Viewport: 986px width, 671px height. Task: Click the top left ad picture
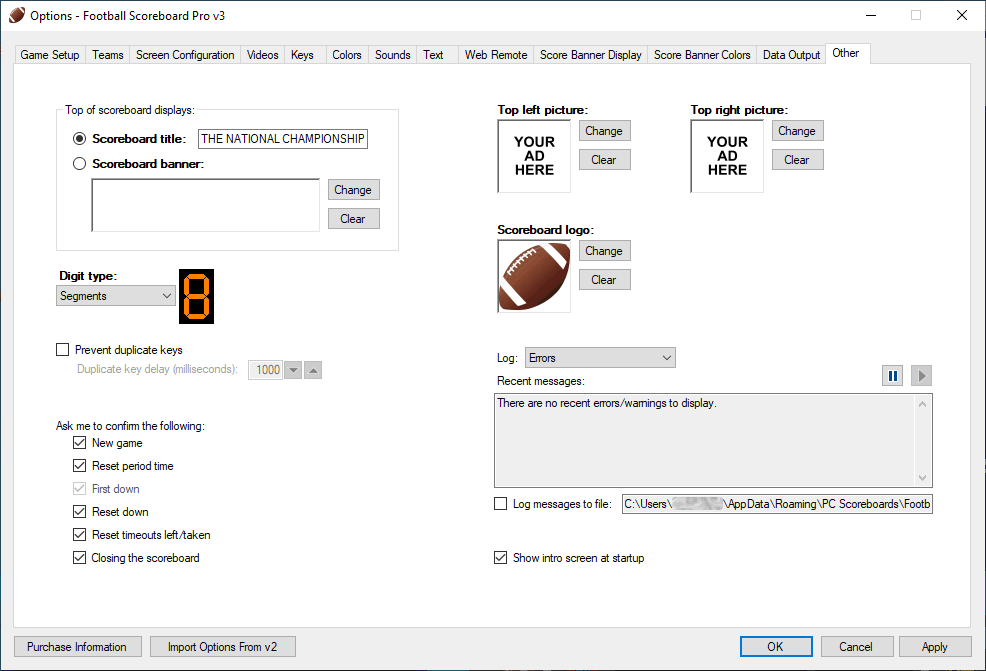pos(534,156)
